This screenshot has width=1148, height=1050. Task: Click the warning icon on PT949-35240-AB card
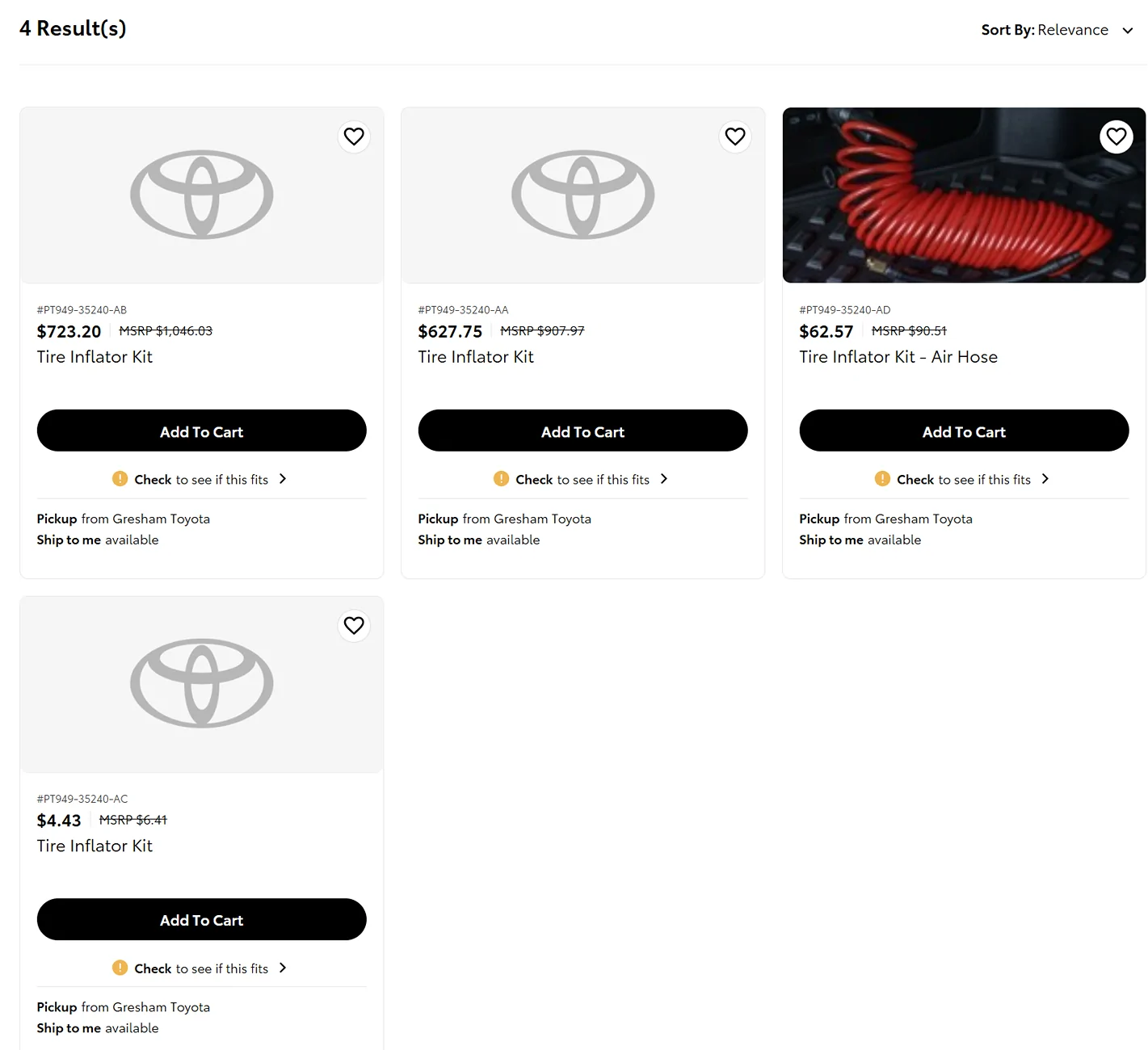(x=120, y=479)
